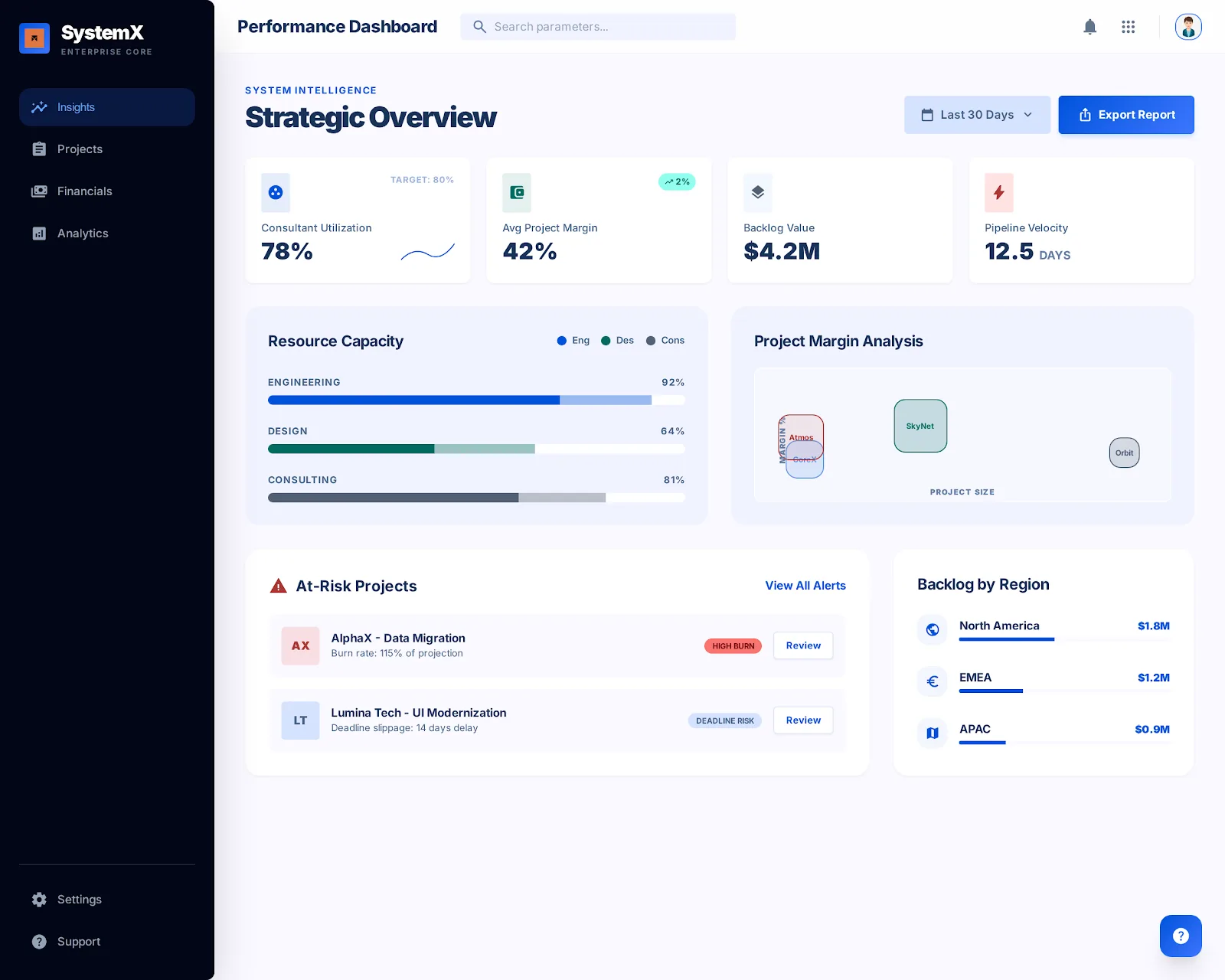Toggle the Des legend item
This screenshot has height=980, width=1225.
618,341
